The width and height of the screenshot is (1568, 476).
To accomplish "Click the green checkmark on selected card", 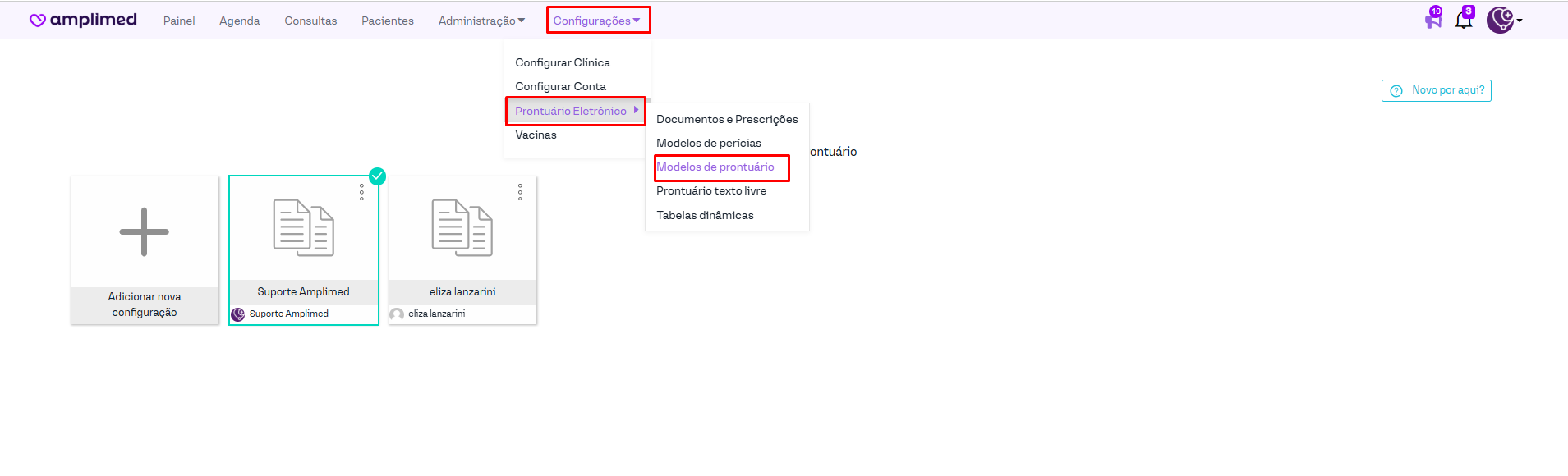I will pos(377,176).
